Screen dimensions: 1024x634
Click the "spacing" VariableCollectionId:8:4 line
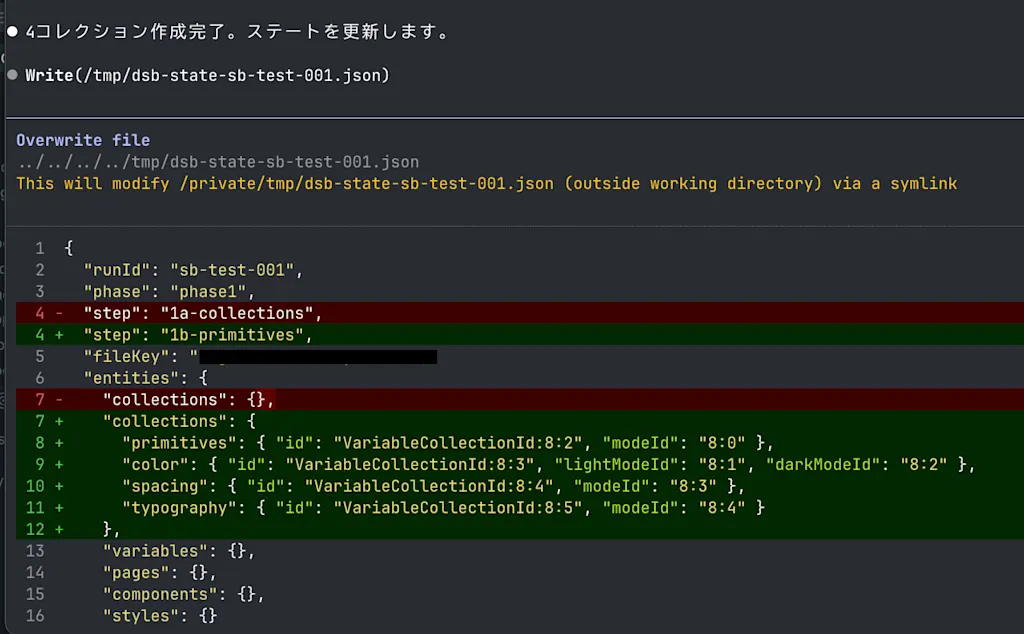click(520, 486)
